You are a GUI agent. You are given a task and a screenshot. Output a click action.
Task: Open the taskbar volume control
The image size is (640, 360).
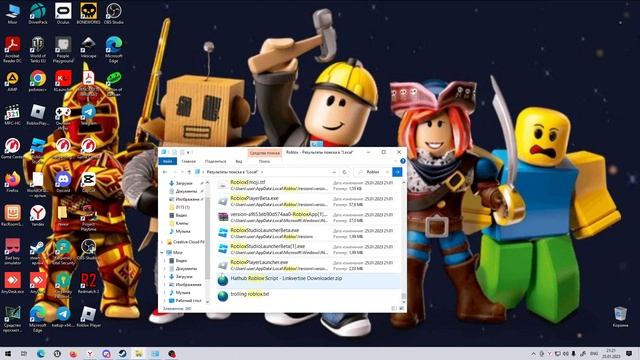click(x=566, y=353)
